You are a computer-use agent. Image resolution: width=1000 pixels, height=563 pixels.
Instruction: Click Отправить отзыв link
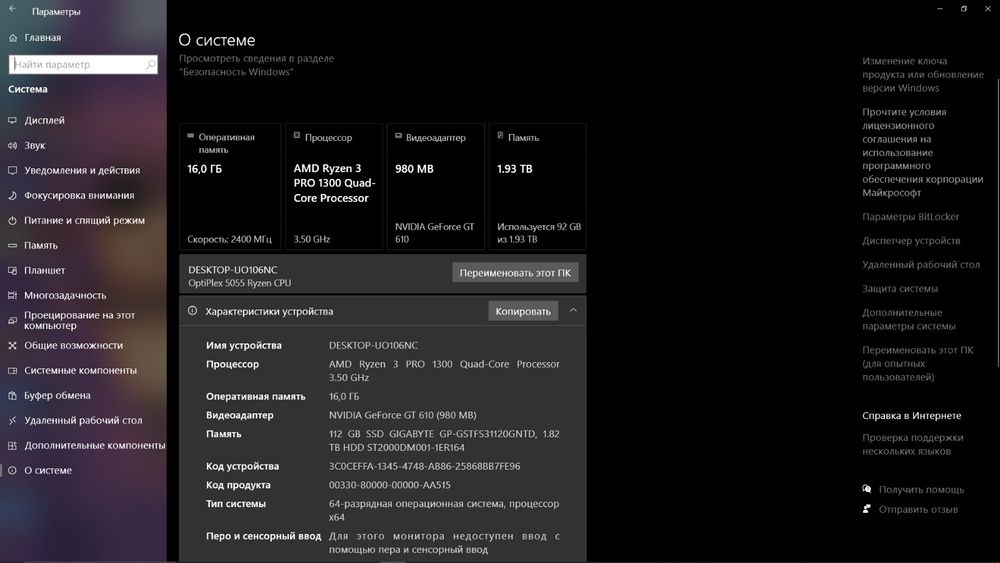point(918,509)
